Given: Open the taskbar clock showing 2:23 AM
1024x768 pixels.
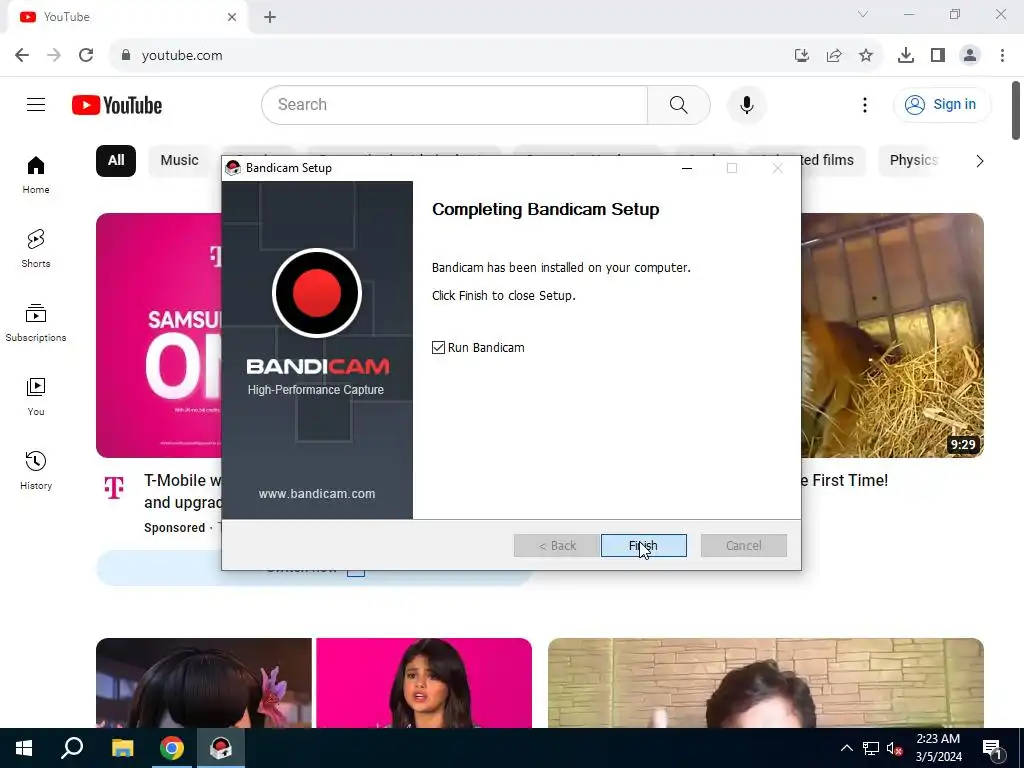Looking at the screenshot, I should tap(938, 748).
